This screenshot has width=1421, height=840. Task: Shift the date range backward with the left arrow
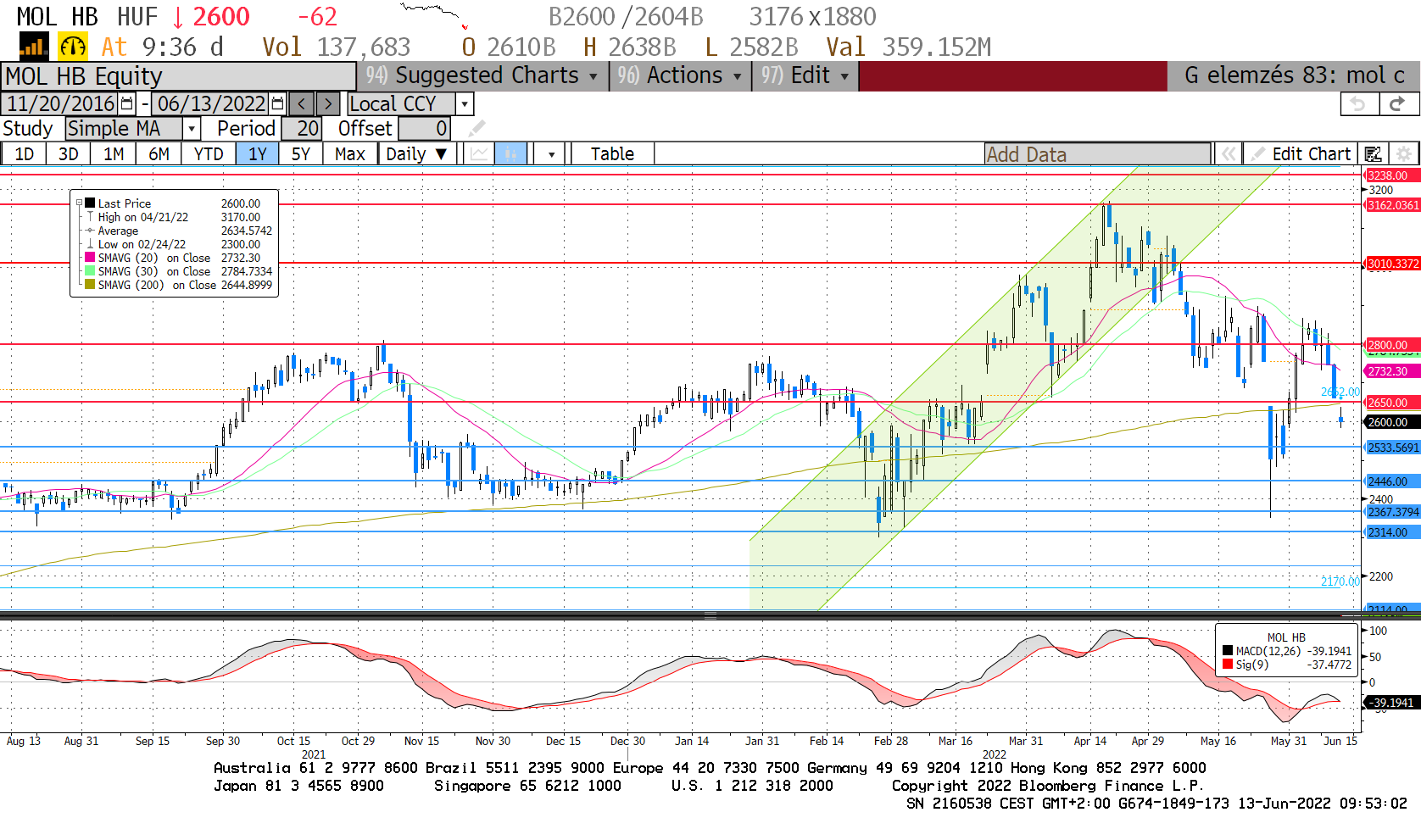pyautogui.click(x=302, y=103)
